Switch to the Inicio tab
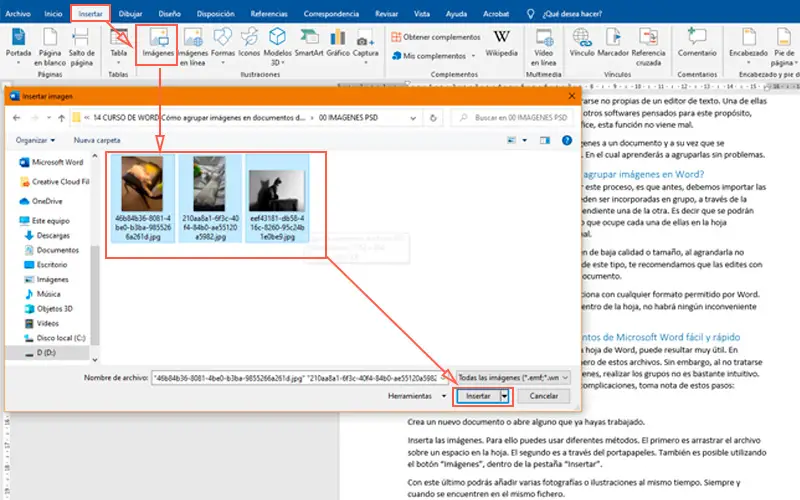 pyautogui.click(x=53, y=14)
